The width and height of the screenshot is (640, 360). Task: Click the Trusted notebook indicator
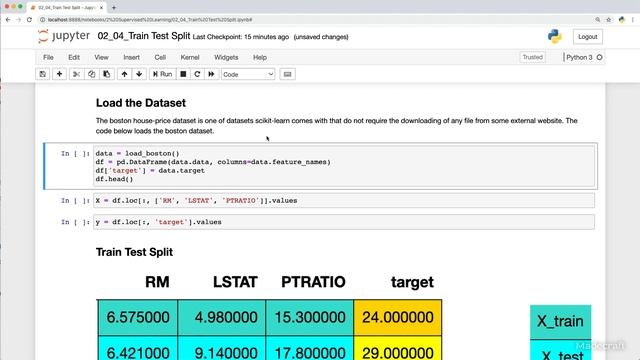tap(533, 57)
